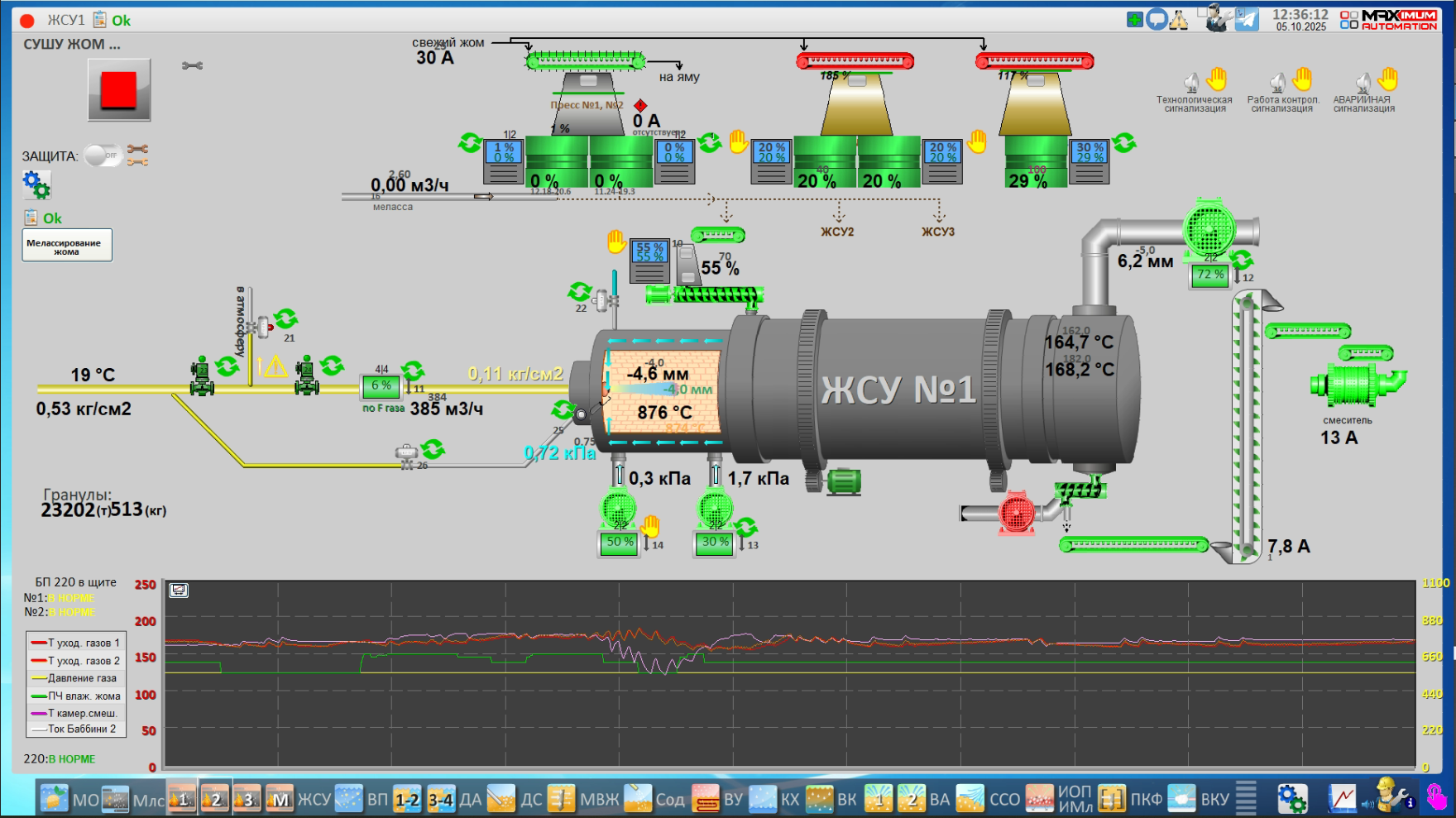1456x818 pixels.
Task: Open the 72 % exhaust fan controller
Action: 1209,275
